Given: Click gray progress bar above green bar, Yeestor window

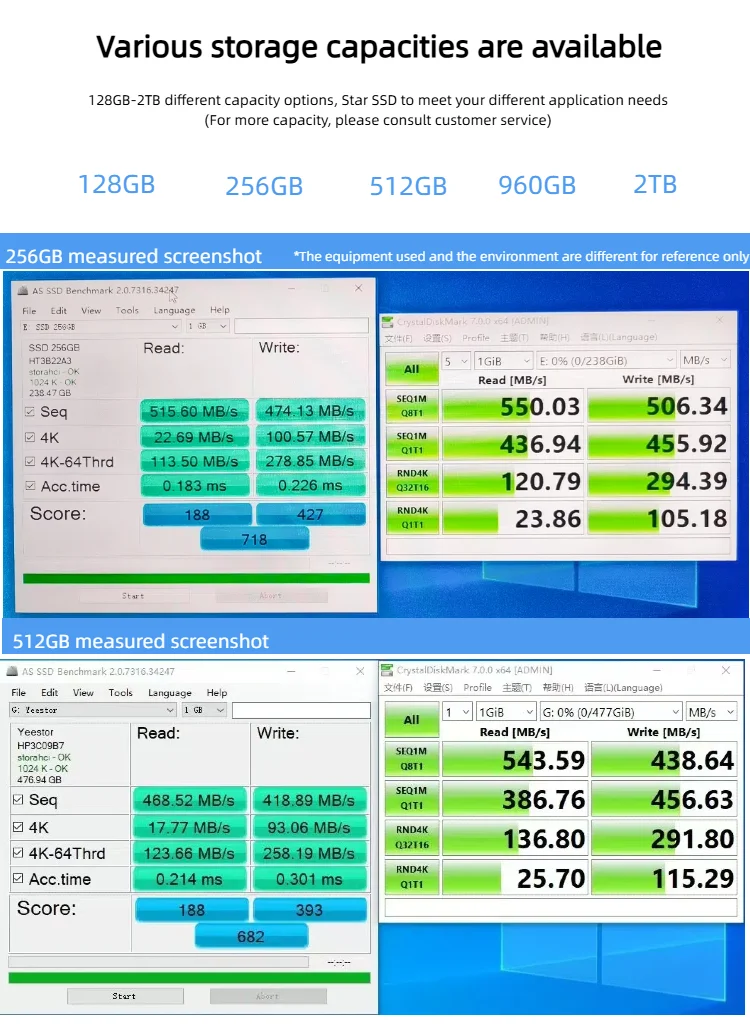Looking at the screenshot, I should pos(159,962).
